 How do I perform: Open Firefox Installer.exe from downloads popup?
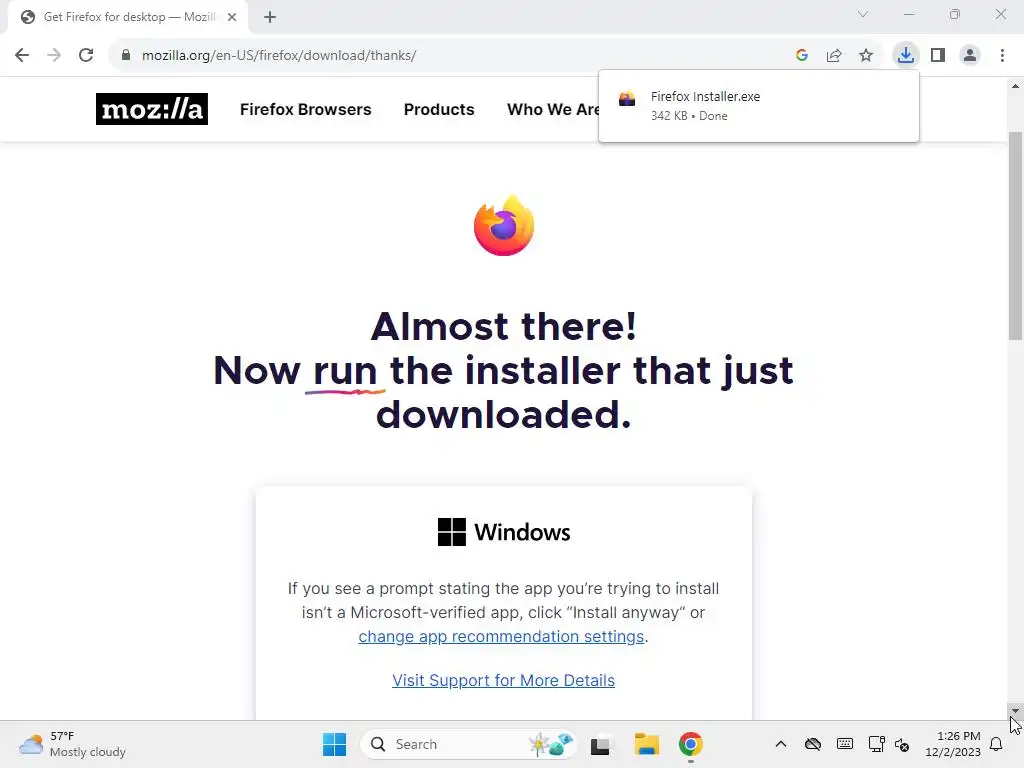click(x=758, y=106)
